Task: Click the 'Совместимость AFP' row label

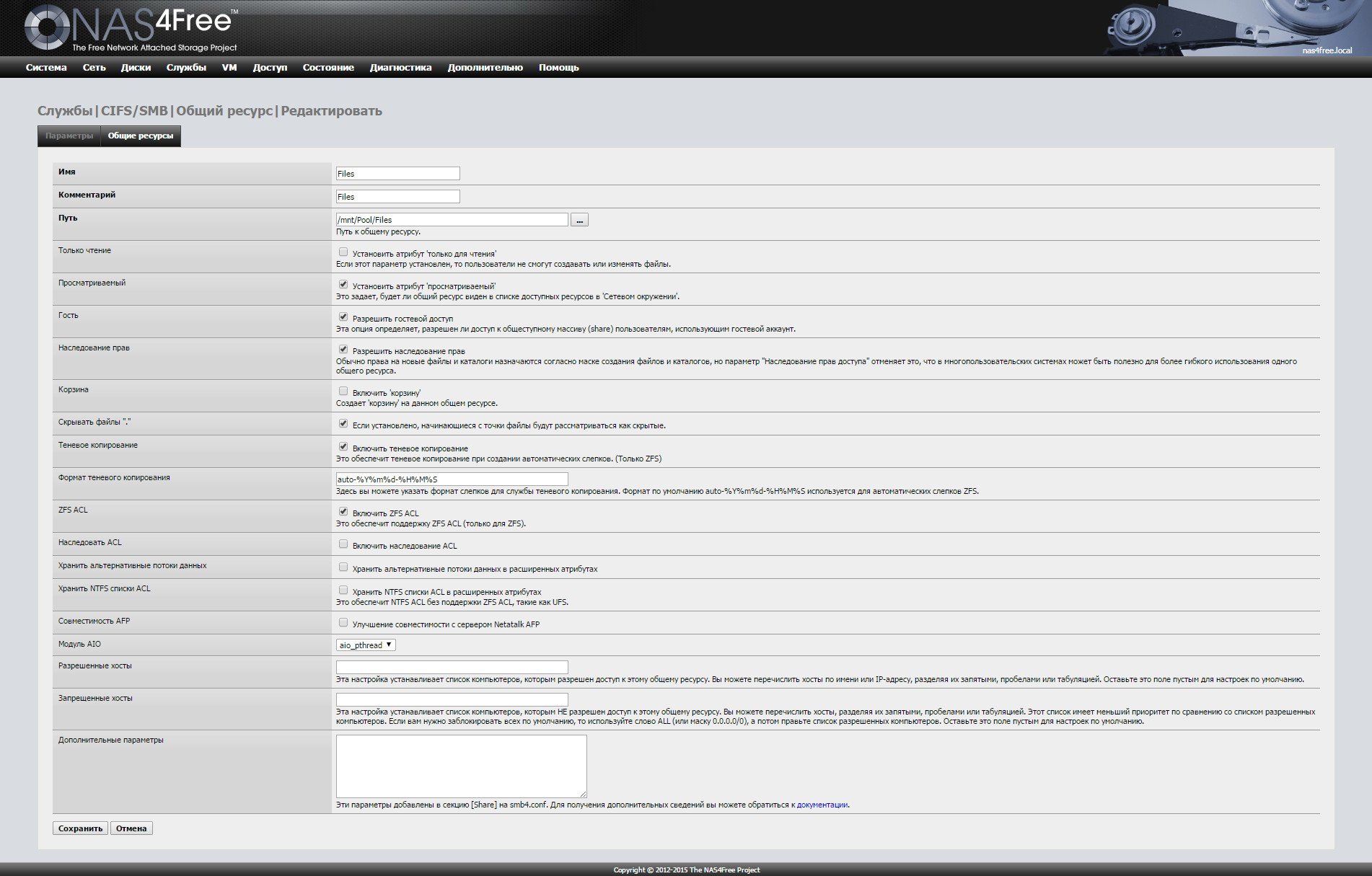Action: pos(94,621)
